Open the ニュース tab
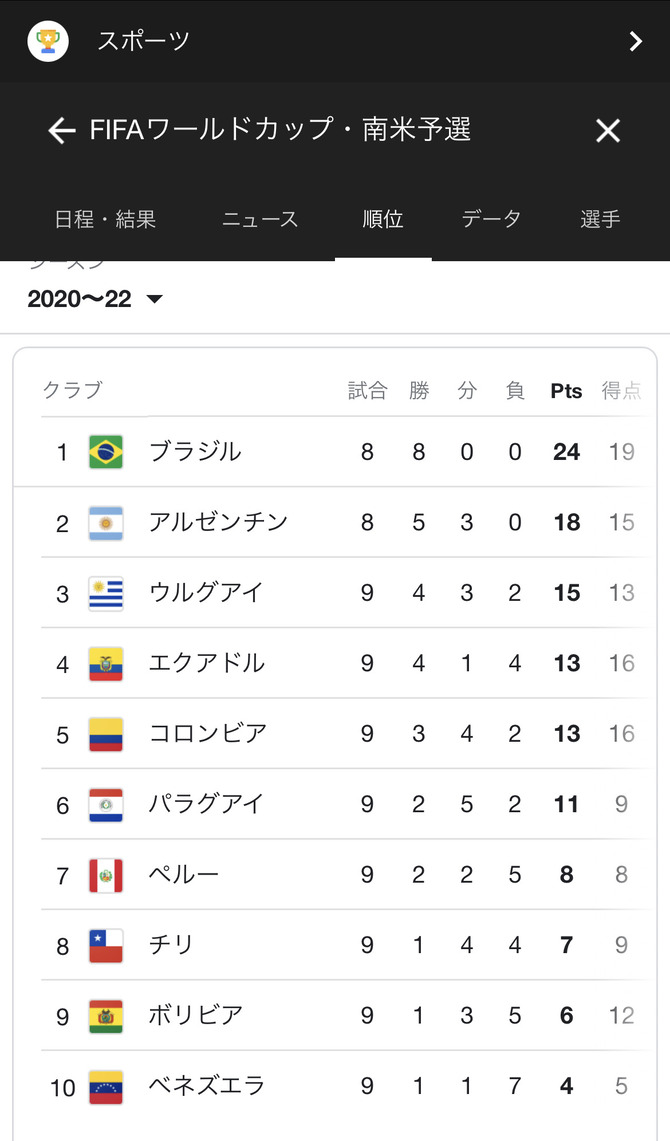This screenshot has width=670, height=1141. pos(260,219)
